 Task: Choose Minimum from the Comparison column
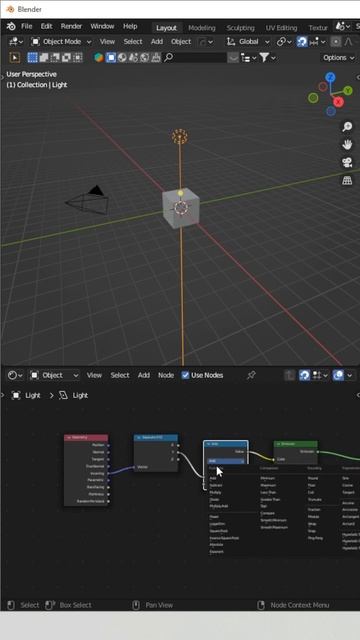coord(268,478)
